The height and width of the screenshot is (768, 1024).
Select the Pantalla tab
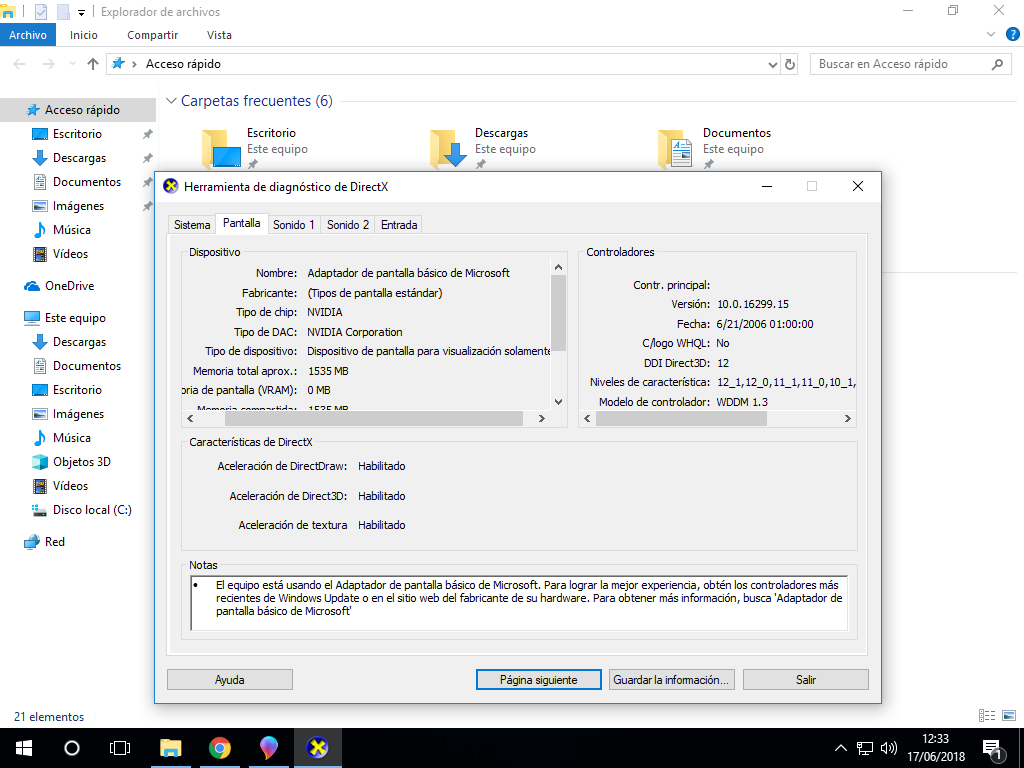coord(242,223)
